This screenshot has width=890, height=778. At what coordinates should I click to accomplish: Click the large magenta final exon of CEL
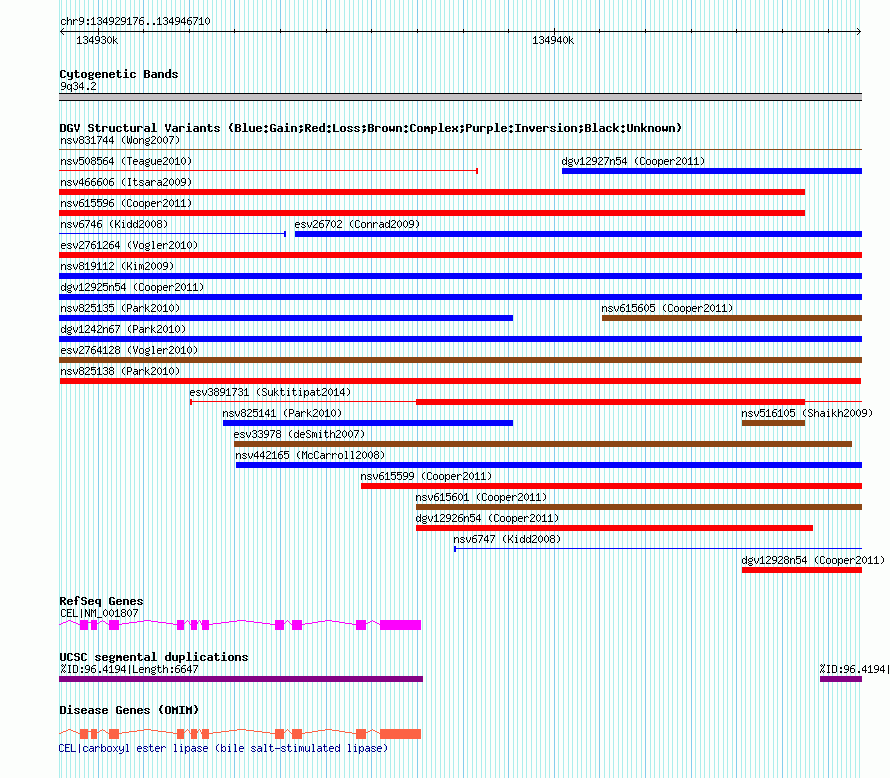tap(401, 625)
